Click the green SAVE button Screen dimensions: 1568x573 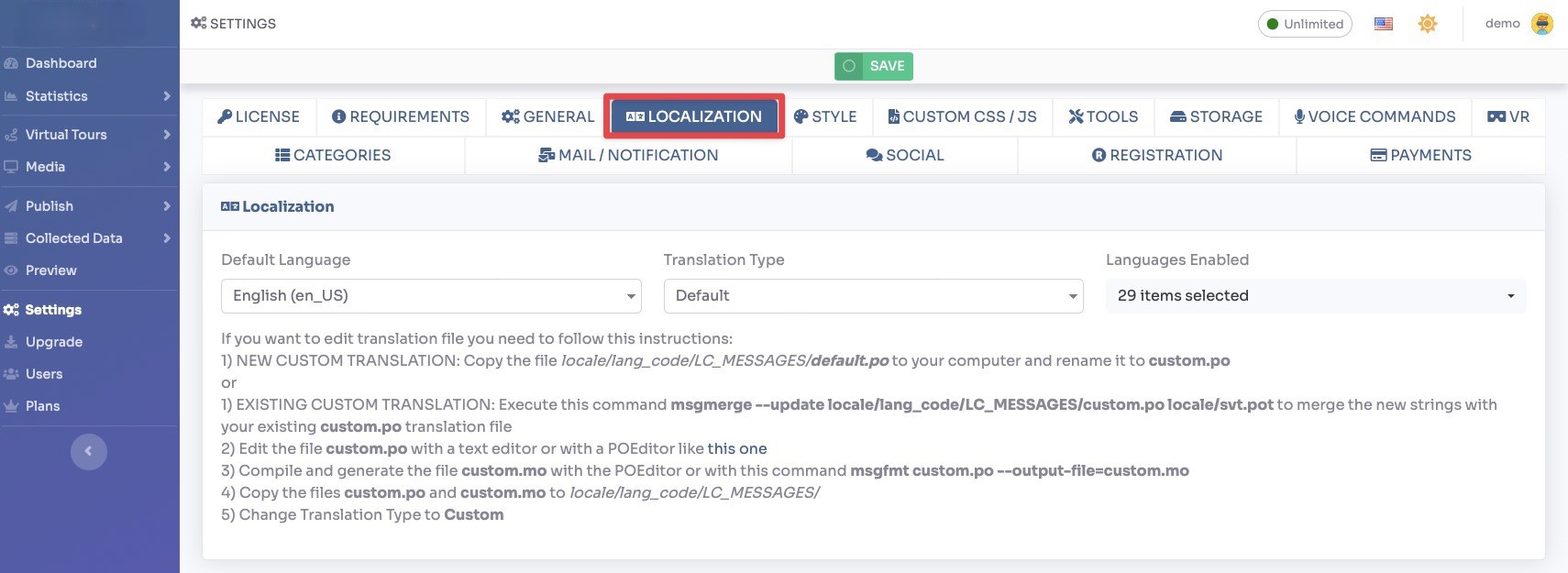874,66
